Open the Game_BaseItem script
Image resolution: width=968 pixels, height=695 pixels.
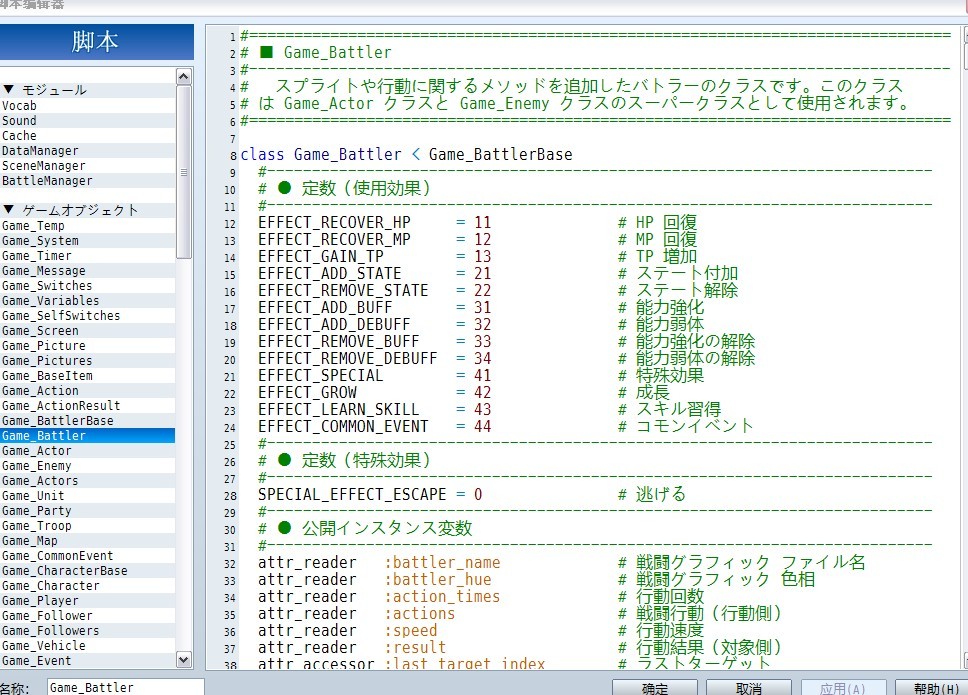[x=88, y=375]
